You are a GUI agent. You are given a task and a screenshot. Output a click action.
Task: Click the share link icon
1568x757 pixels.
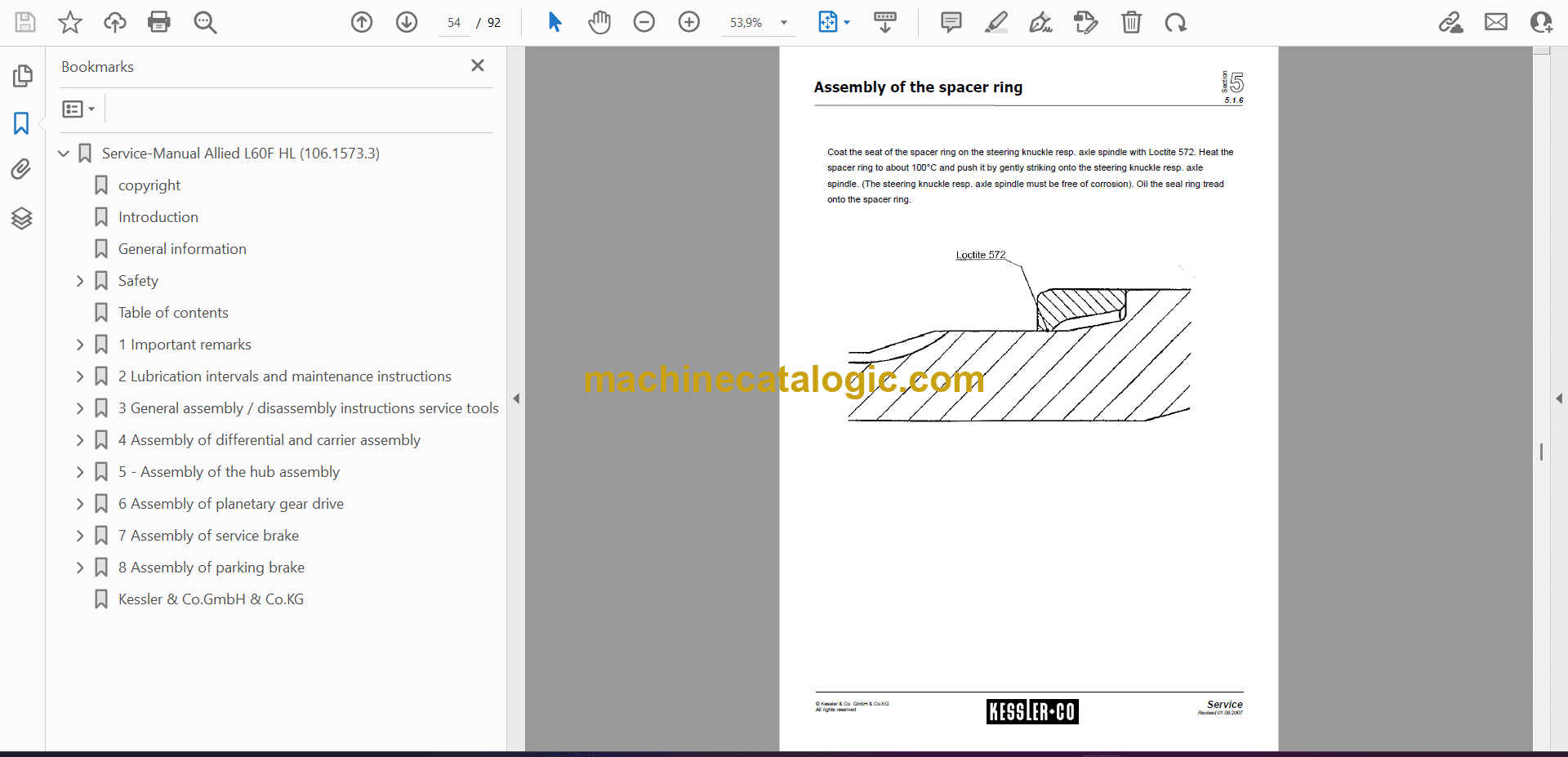point(1451,22)
